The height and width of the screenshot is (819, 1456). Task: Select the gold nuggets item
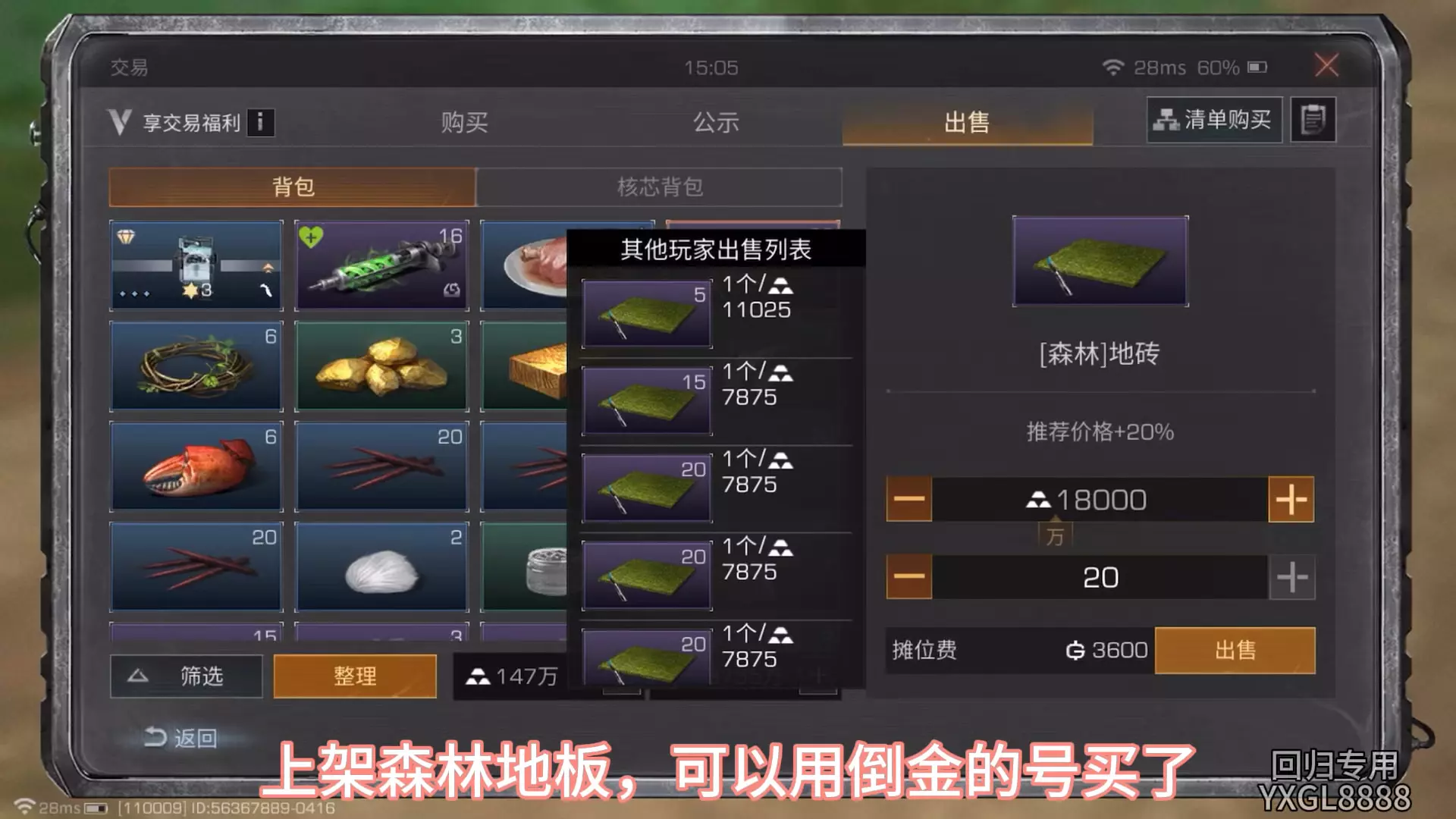click(x=381, y=366)
